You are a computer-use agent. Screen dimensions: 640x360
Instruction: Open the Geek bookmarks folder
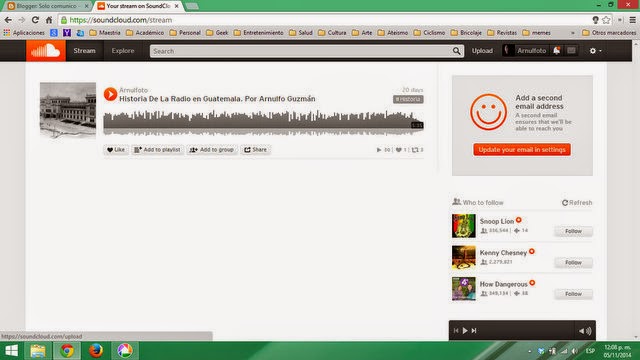pyautogui.click(x=217, y=33)
